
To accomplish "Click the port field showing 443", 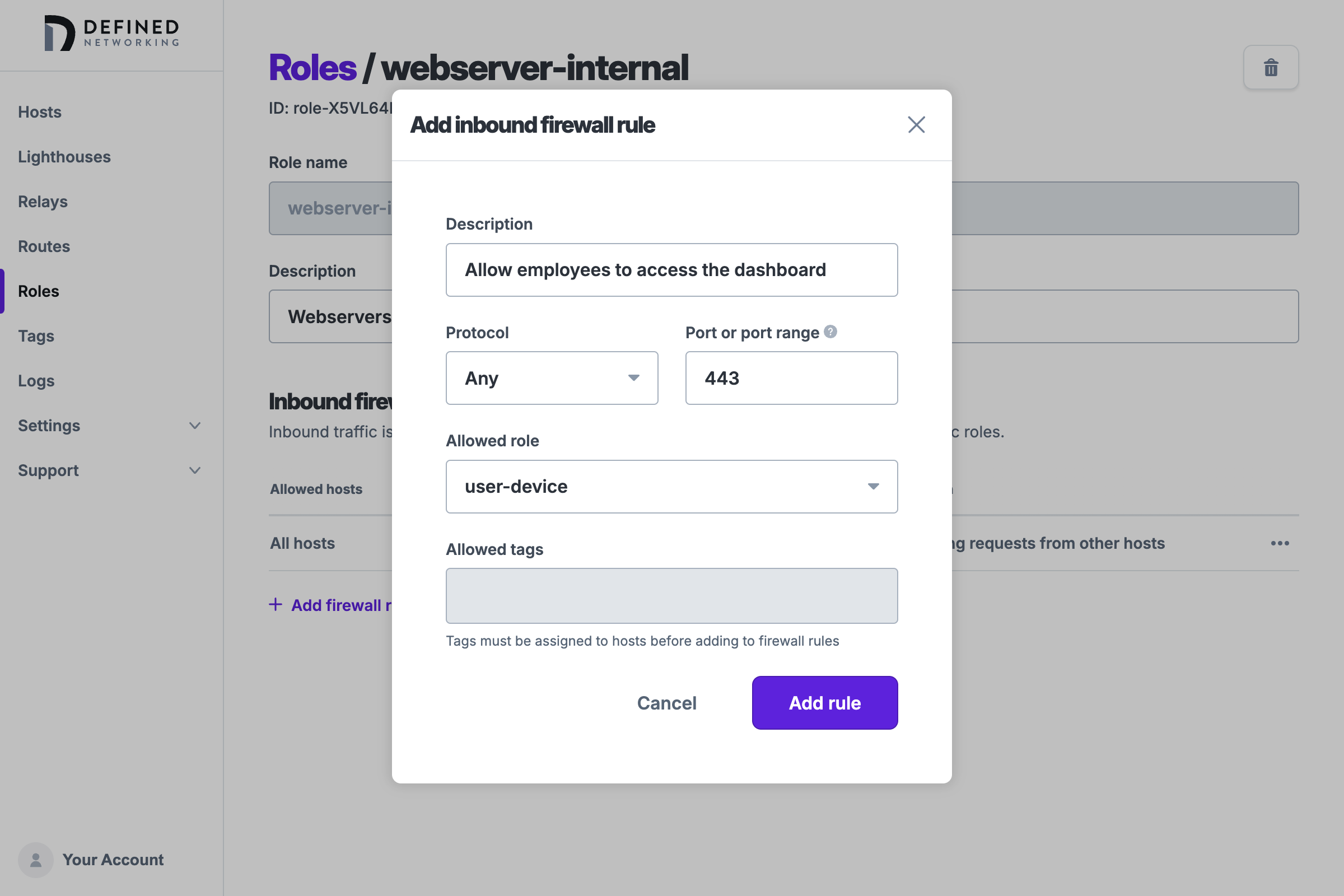I will pyautogui.click(x=791, y=377).
